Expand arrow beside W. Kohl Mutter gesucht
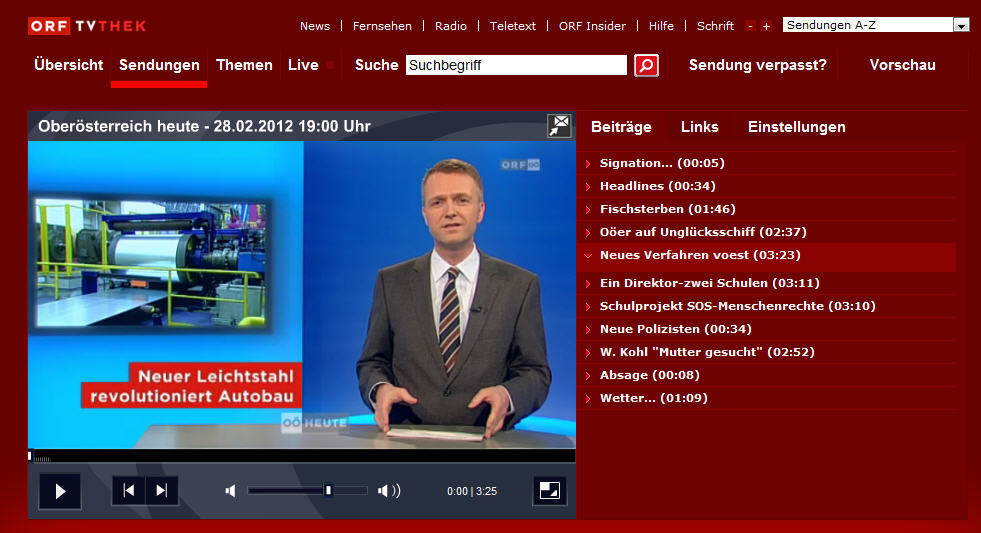Viewport: 981px width, 533px height. click(588, 353)
